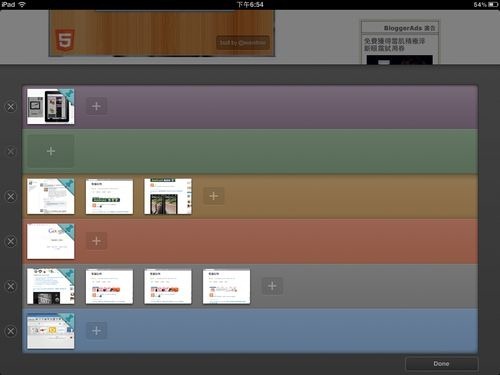Open the iPad thumbnail in purple group

(51, 106)
